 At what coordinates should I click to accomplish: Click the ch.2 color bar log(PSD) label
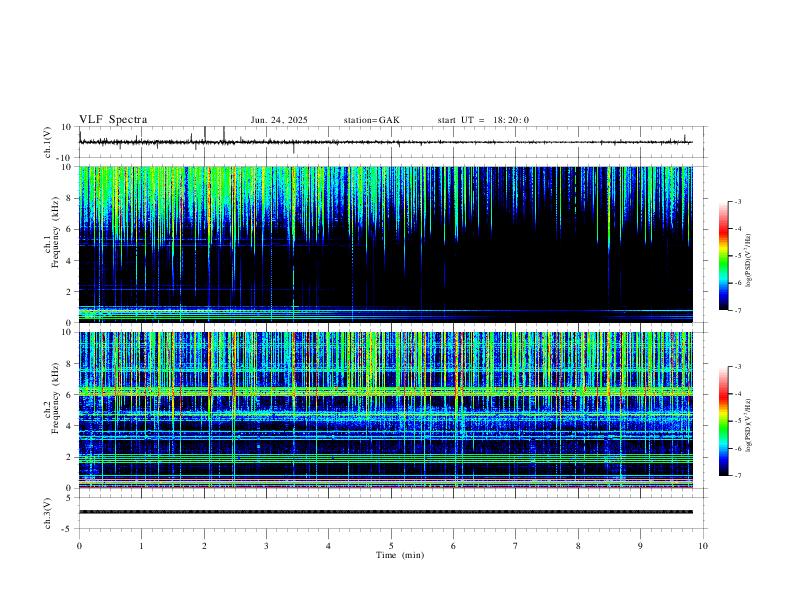[748, 425]
